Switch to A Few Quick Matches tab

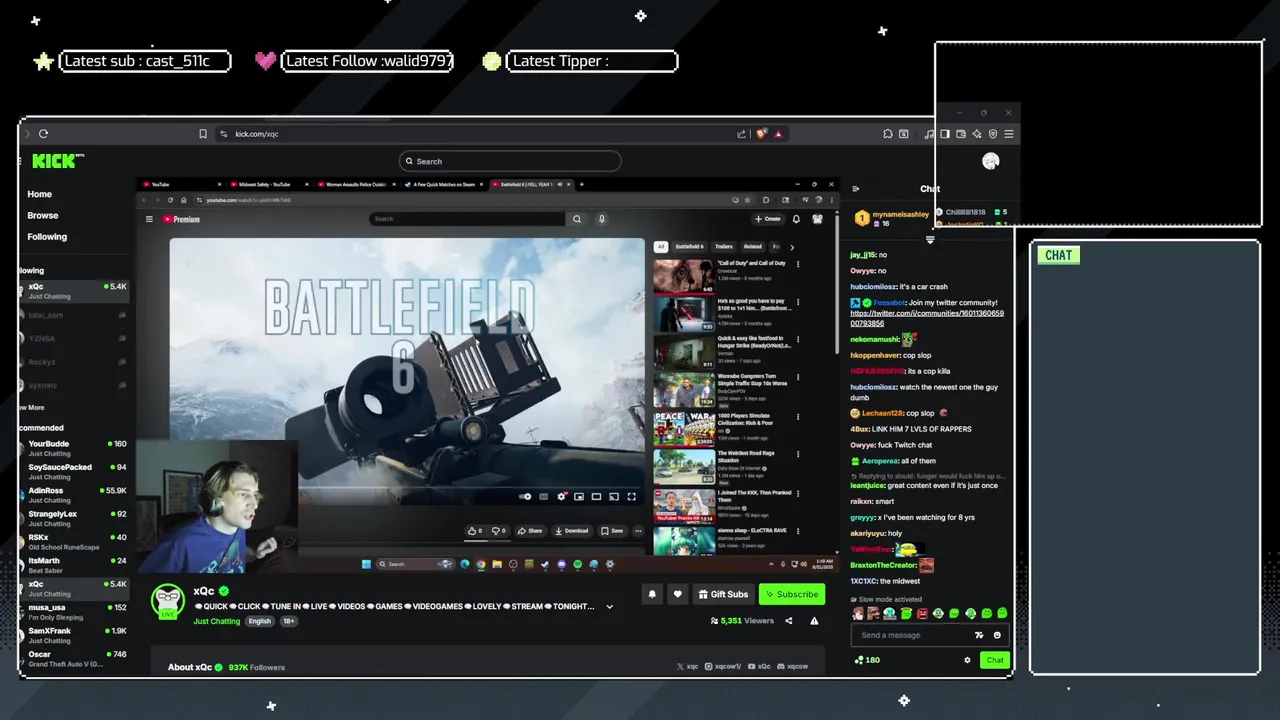445,185
